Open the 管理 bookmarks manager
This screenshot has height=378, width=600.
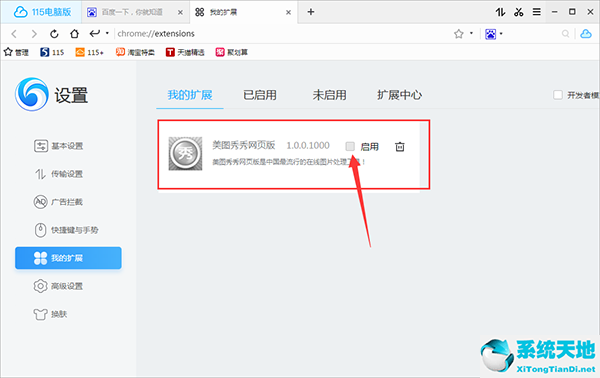click(16, 52)
